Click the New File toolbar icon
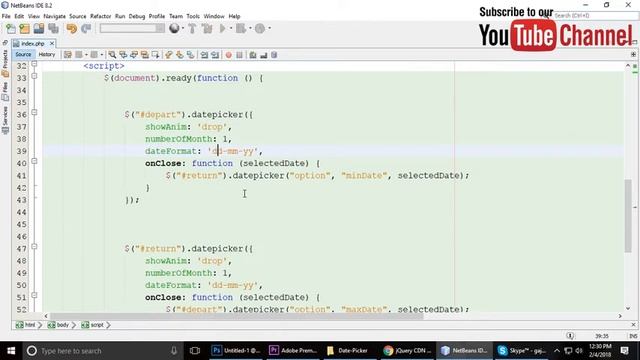 11,29
